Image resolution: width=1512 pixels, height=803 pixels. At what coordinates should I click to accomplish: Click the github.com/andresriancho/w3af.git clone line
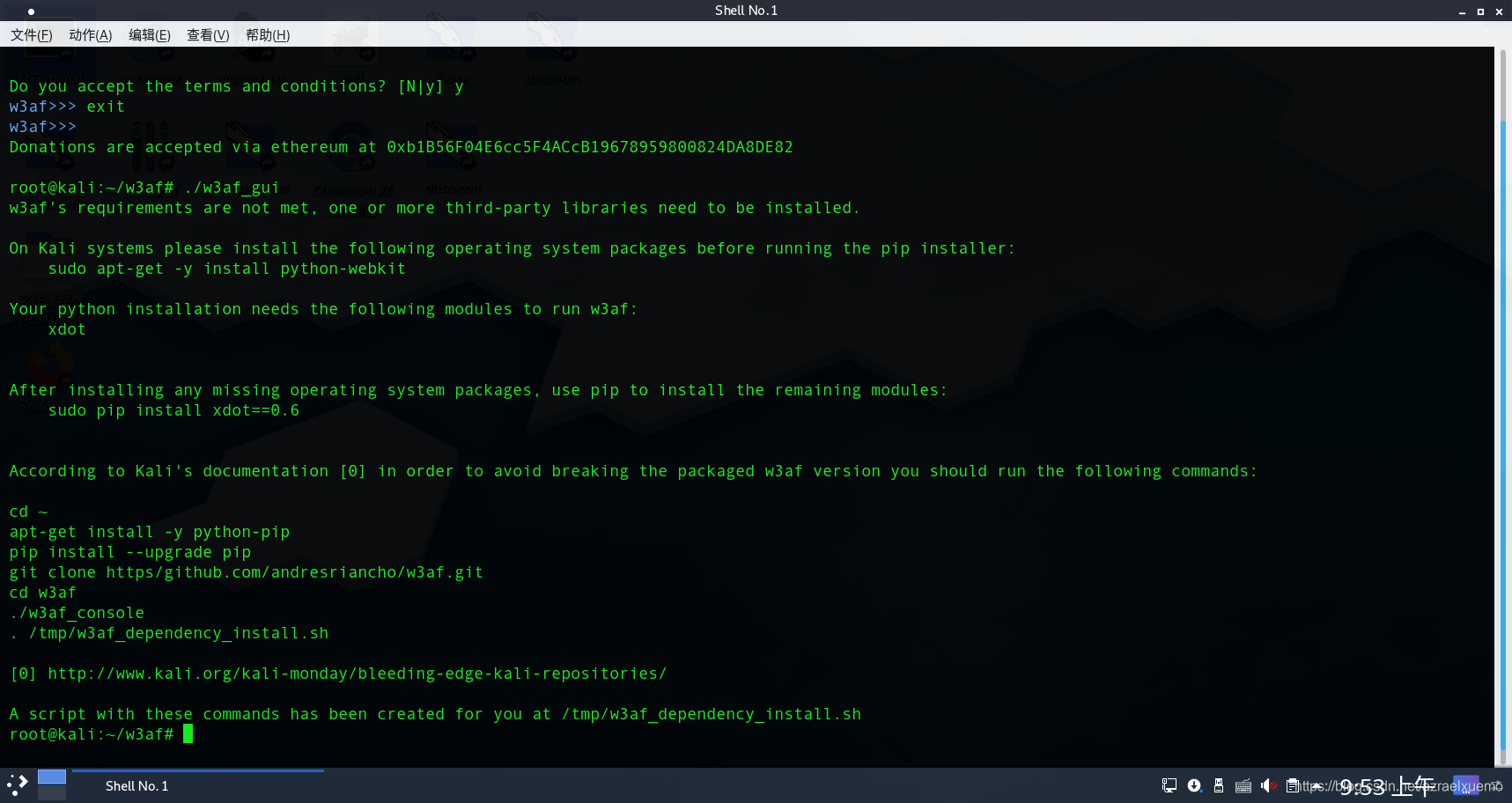[x=247, y=572]
